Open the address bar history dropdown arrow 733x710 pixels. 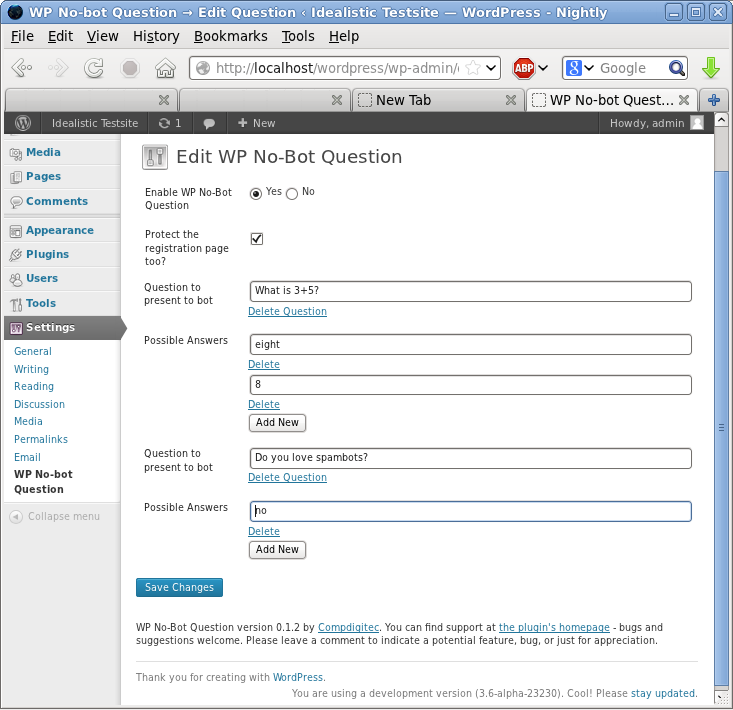491,68
